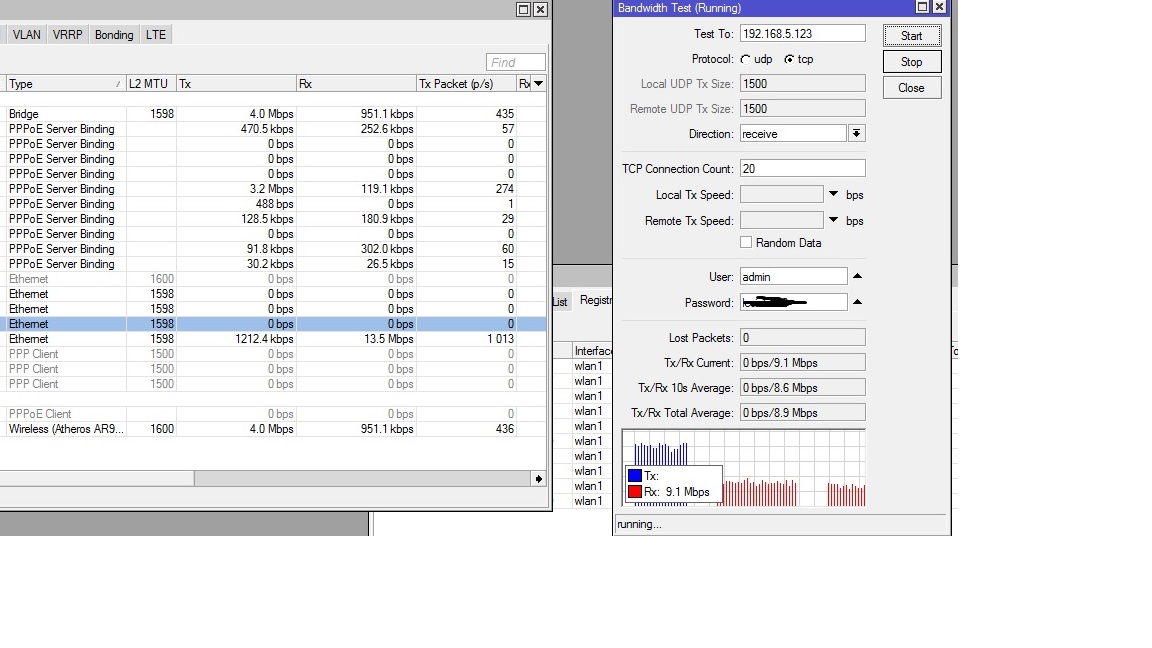Screen dimensions: 1152x648
Task: Click the running... status bar text
Action: (639, 525)
